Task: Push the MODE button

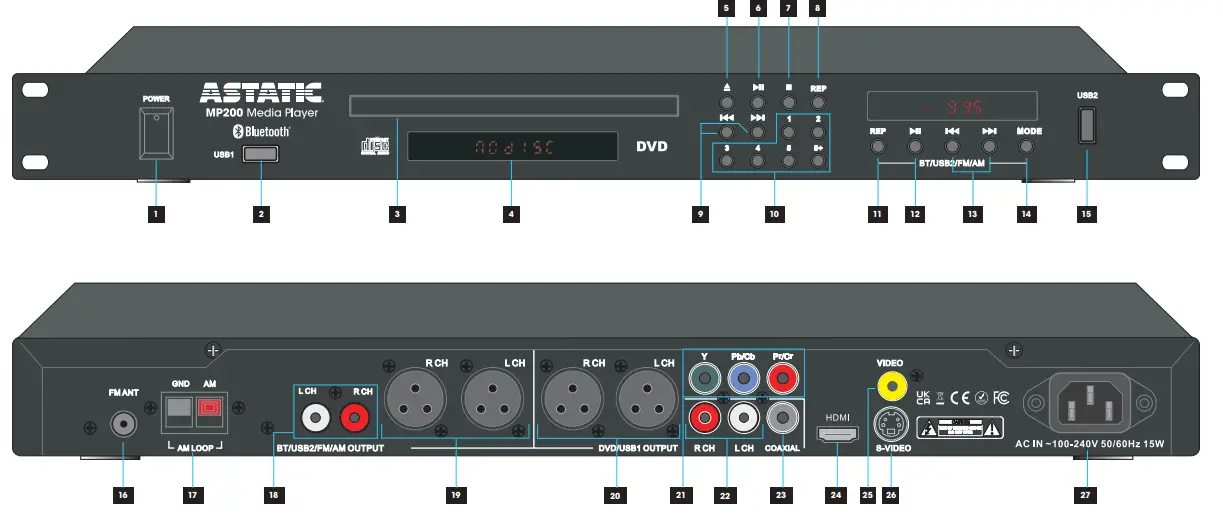Action: 1027,146
